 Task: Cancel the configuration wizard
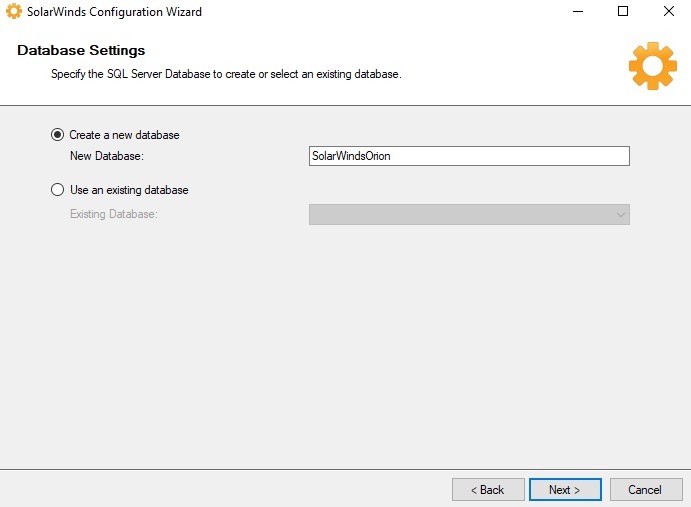644,490
